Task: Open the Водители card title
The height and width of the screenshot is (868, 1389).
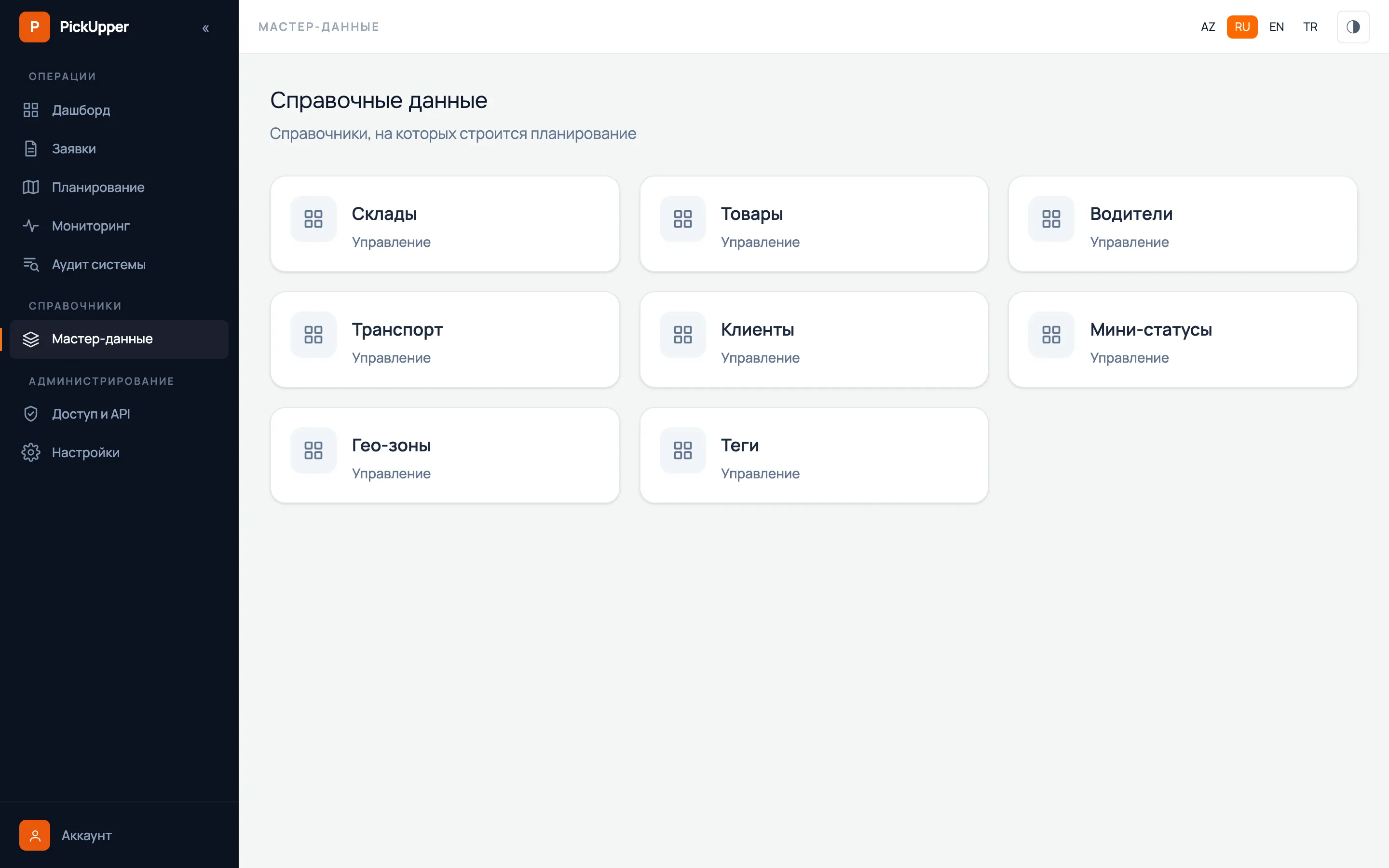Action: point(1131,214)
